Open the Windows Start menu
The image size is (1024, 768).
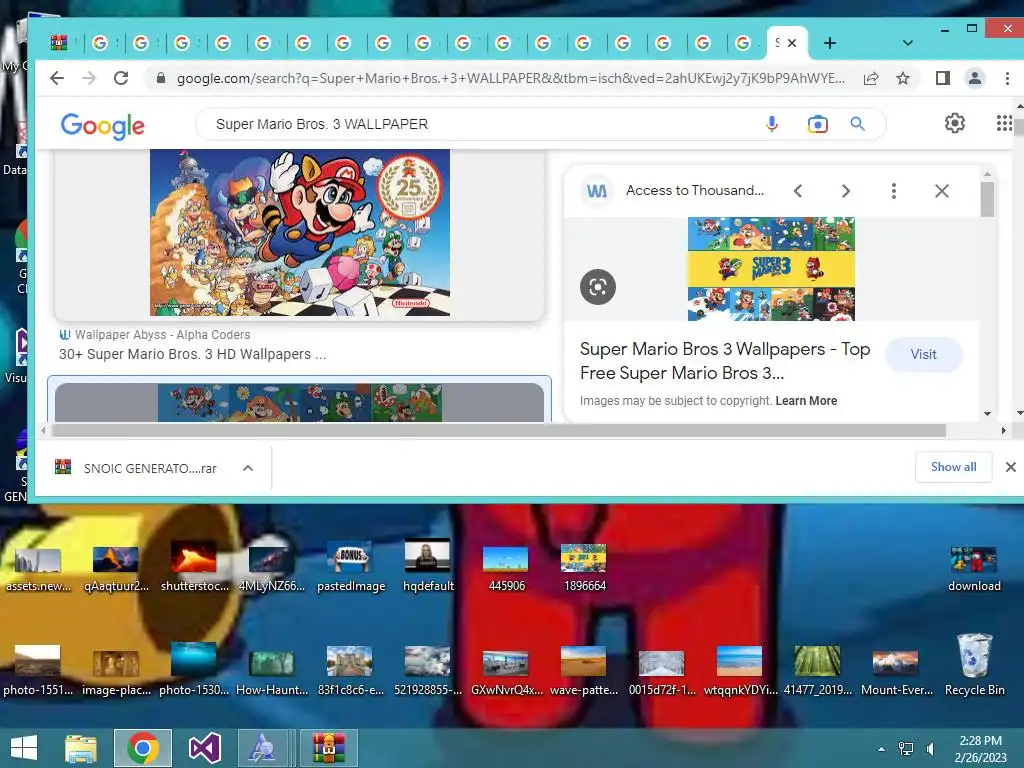(x=24, y=748)
